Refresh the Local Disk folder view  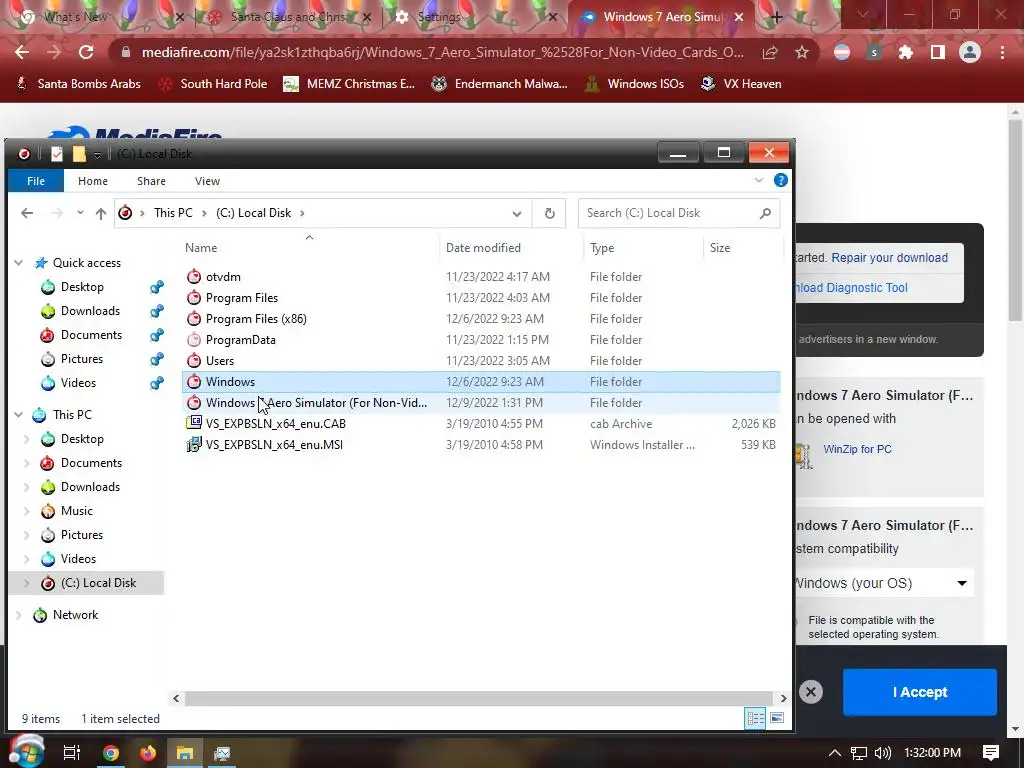pyautogui.click(x=550, y=214)
